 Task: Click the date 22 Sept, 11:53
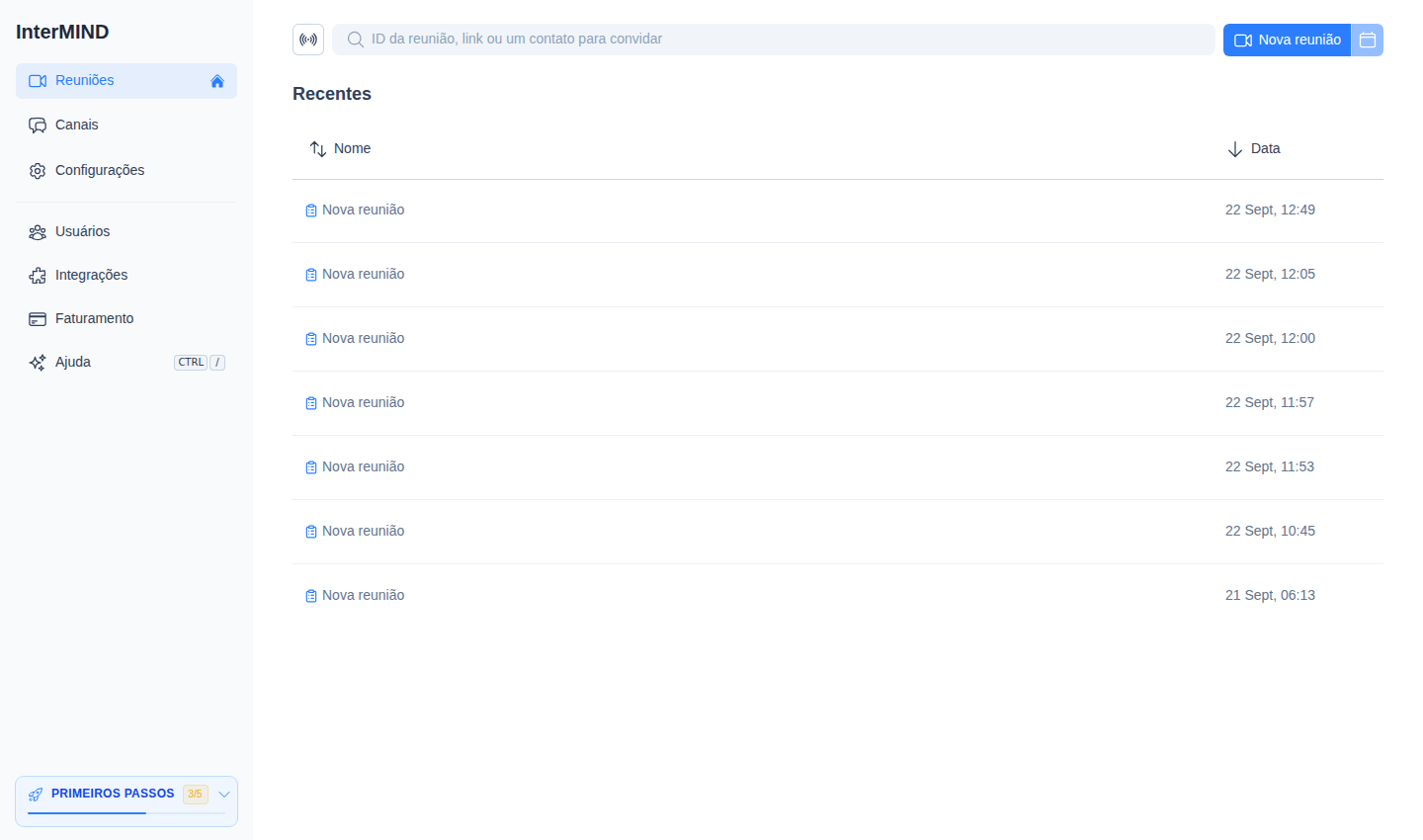1270,467
